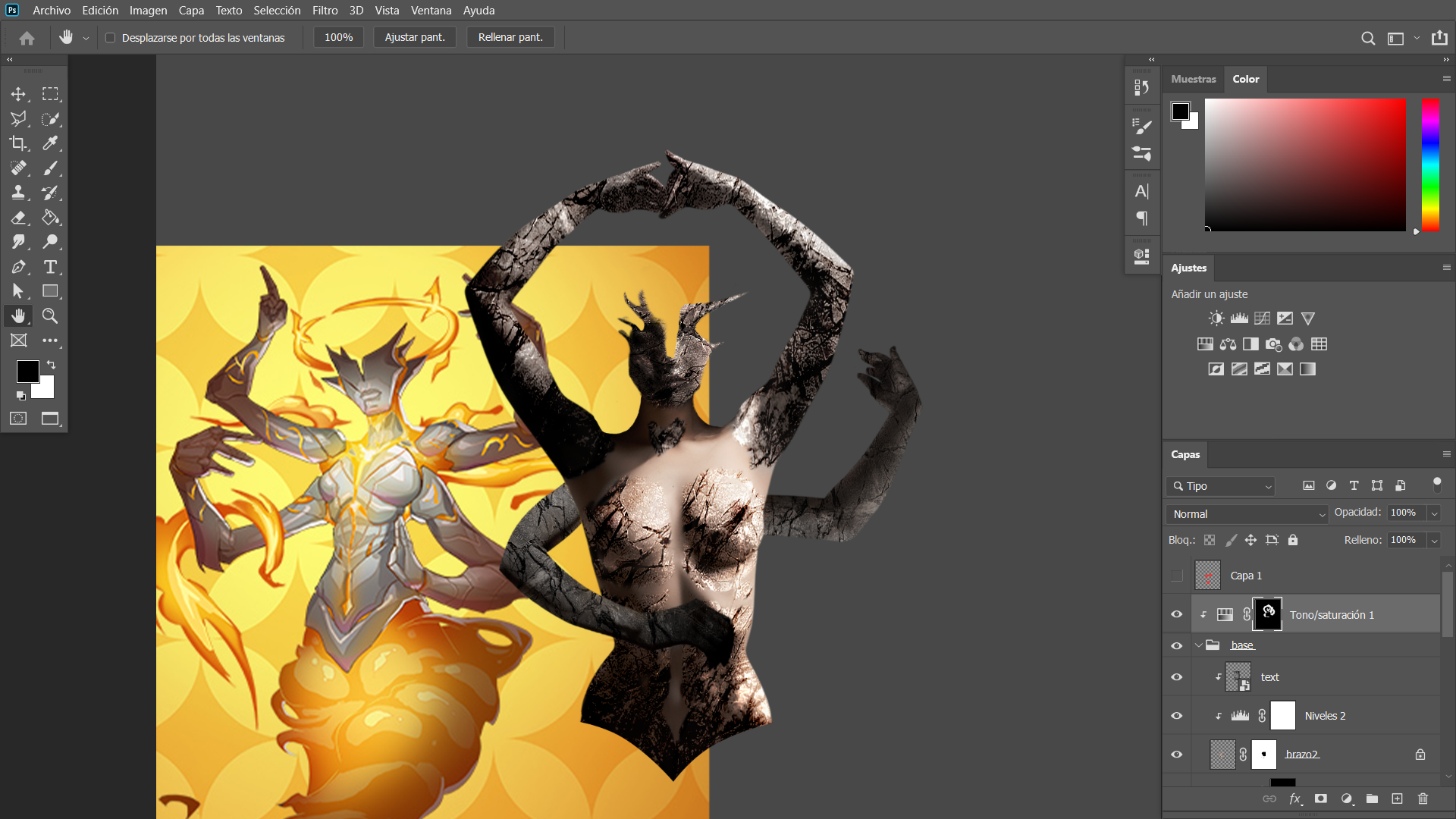This screenshot has height=819, width=1456.
Task: Select the Move tool
Action: 18,94
